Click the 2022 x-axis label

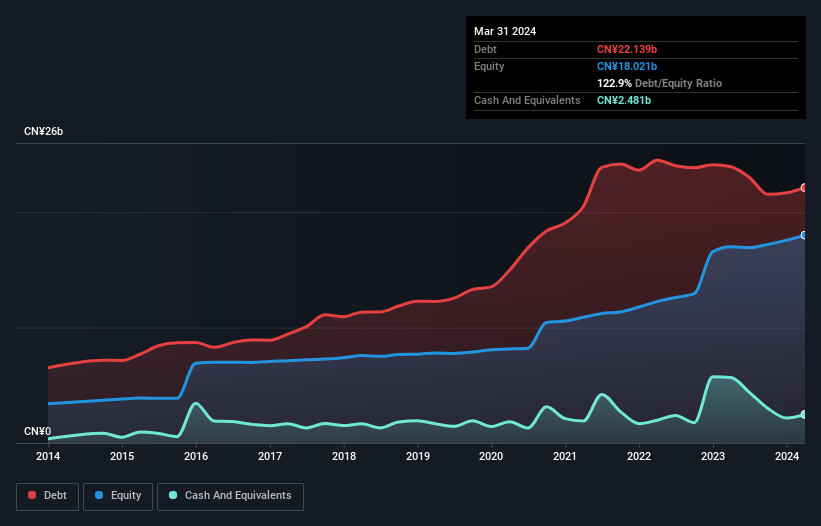(639, 456)
